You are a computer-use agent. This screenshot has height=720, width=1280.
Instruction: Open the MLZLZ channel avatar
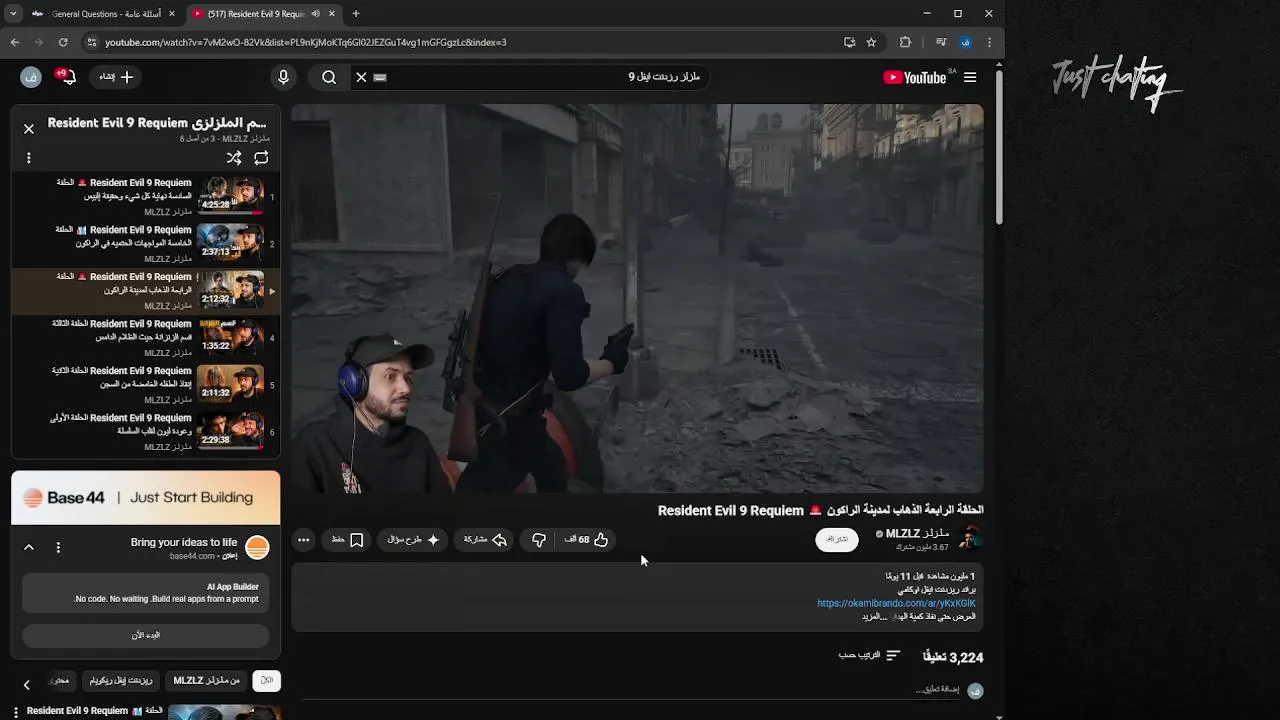coord(970,540)
